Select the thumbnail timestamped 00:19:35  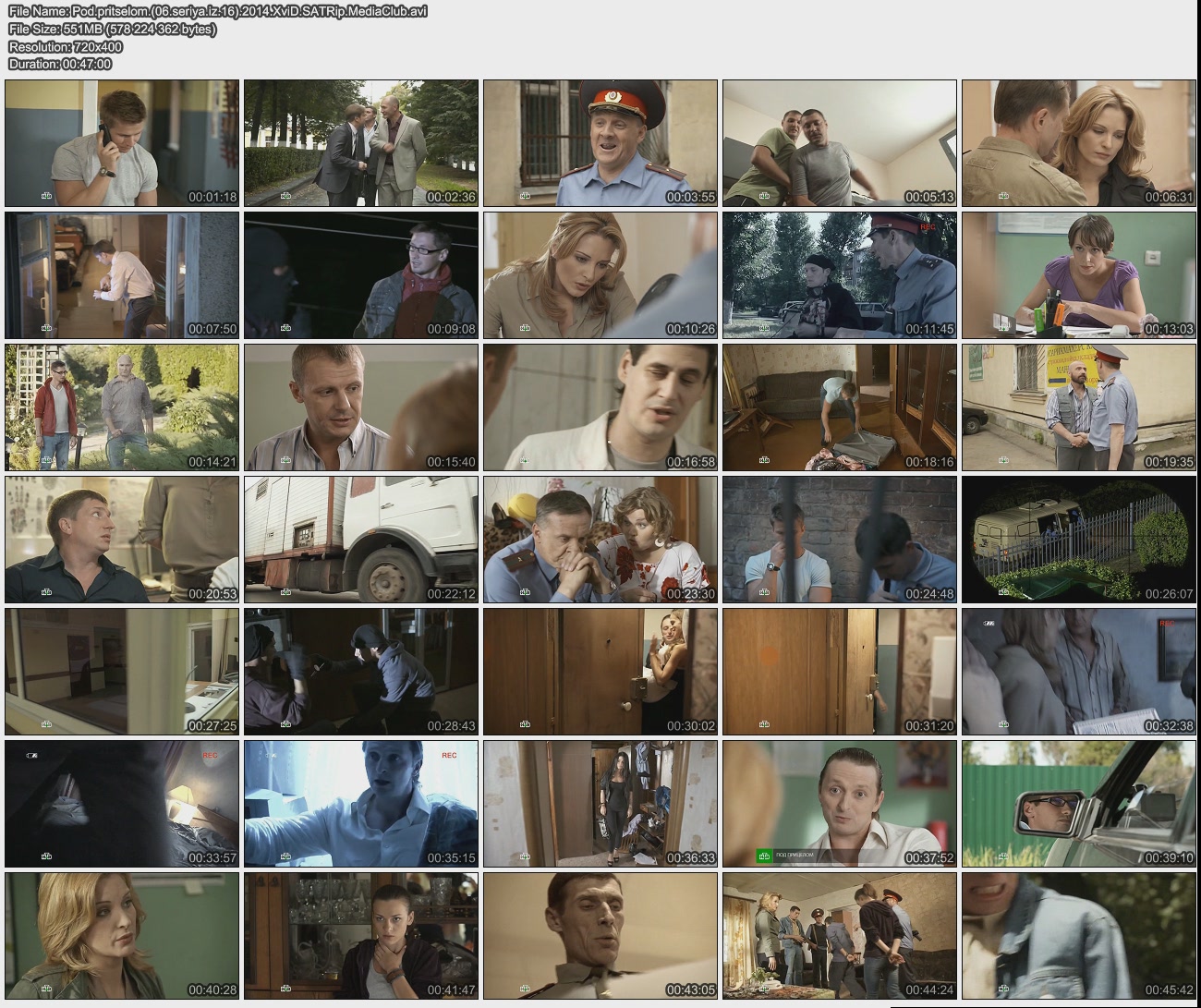click(1079, 407)
